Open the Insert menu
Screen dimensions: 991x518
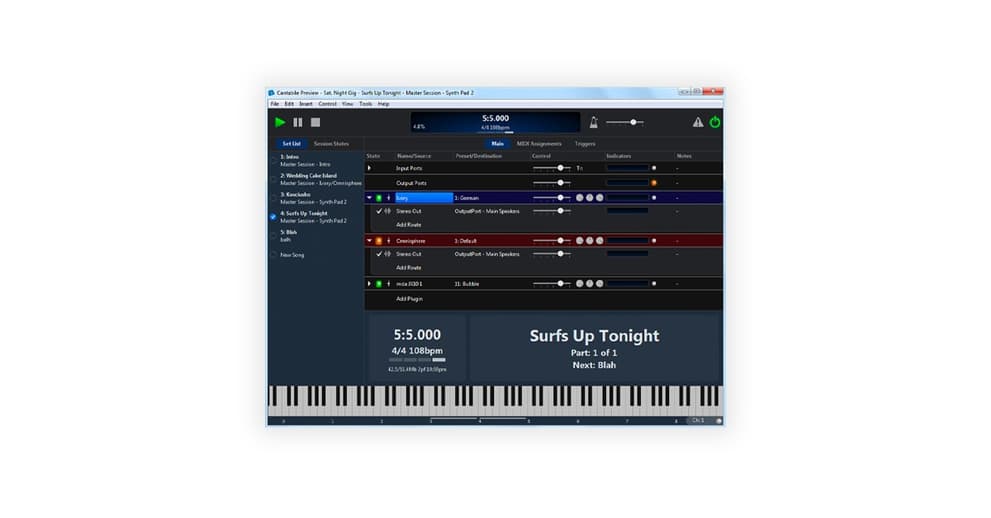coord(306,104)
